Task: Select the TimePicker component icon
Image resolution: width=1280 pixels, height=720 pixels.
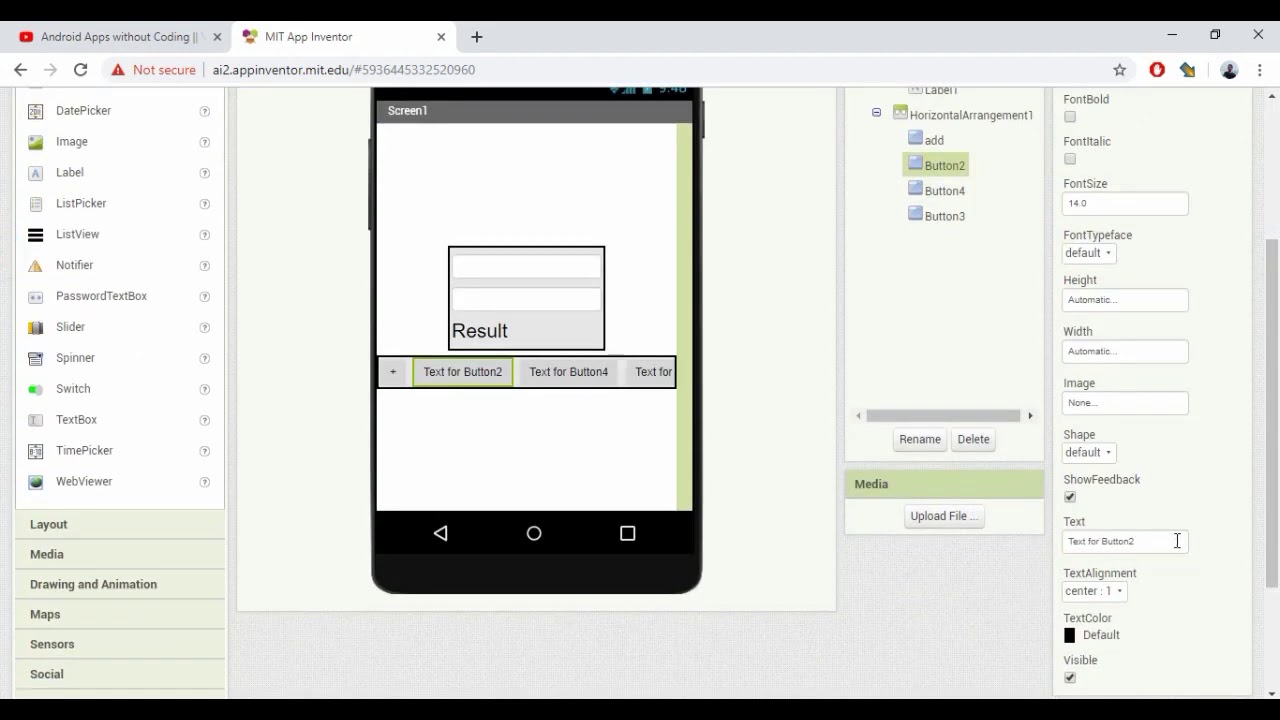Action: pos(36,452)
